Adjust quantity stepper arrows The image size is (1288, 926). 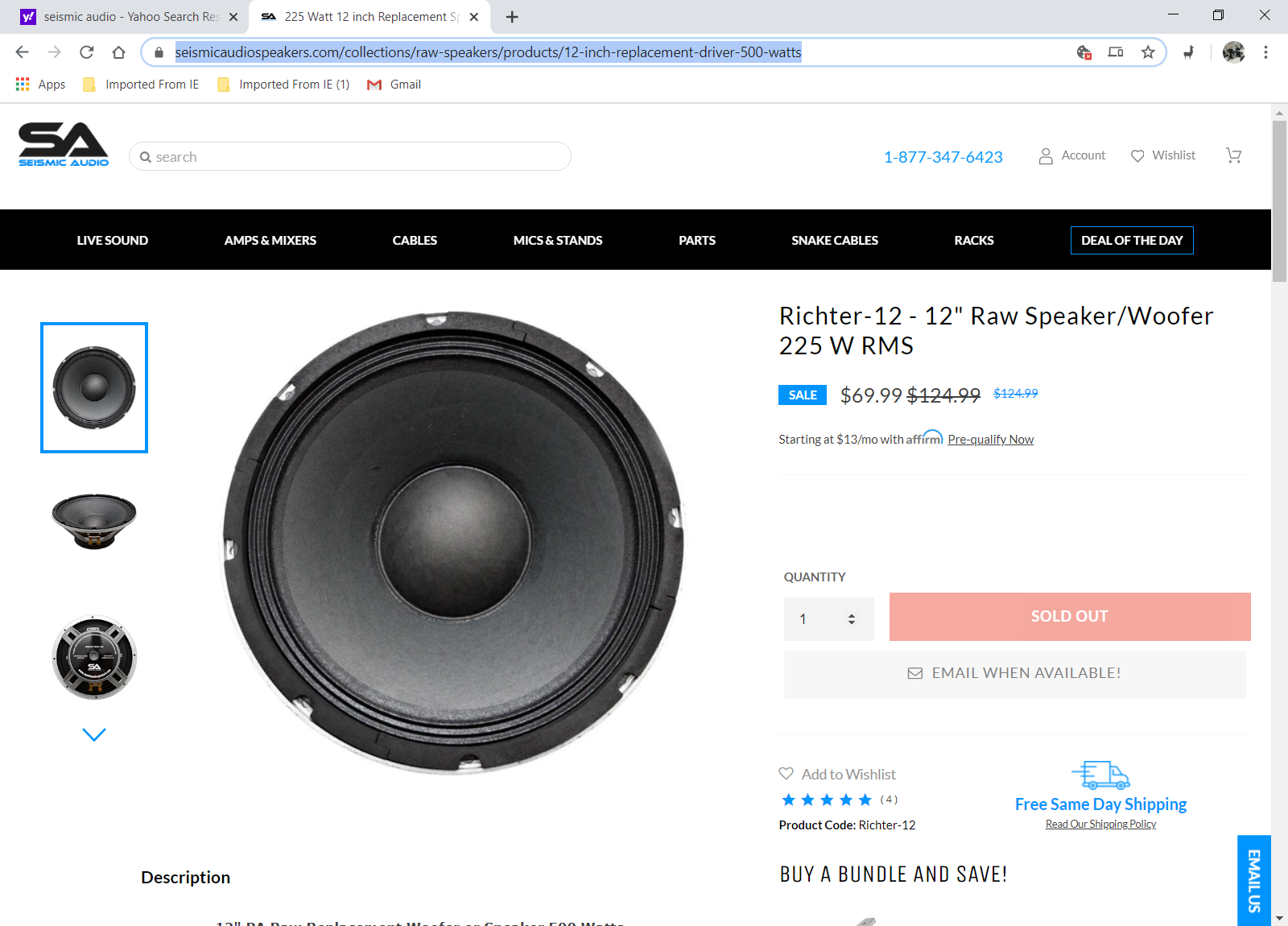(x=852, y=619)
